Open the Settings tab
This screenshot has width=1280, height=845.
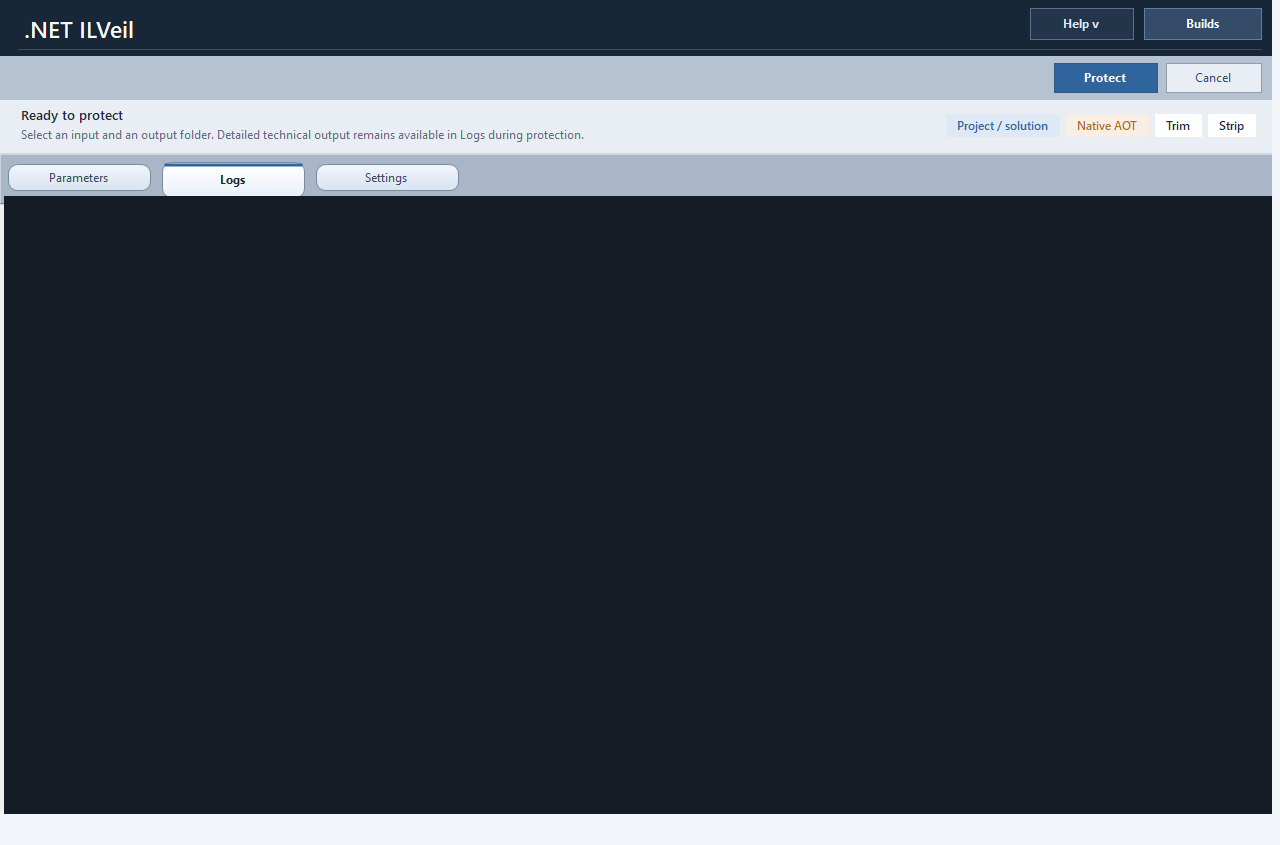coord(387,177)
